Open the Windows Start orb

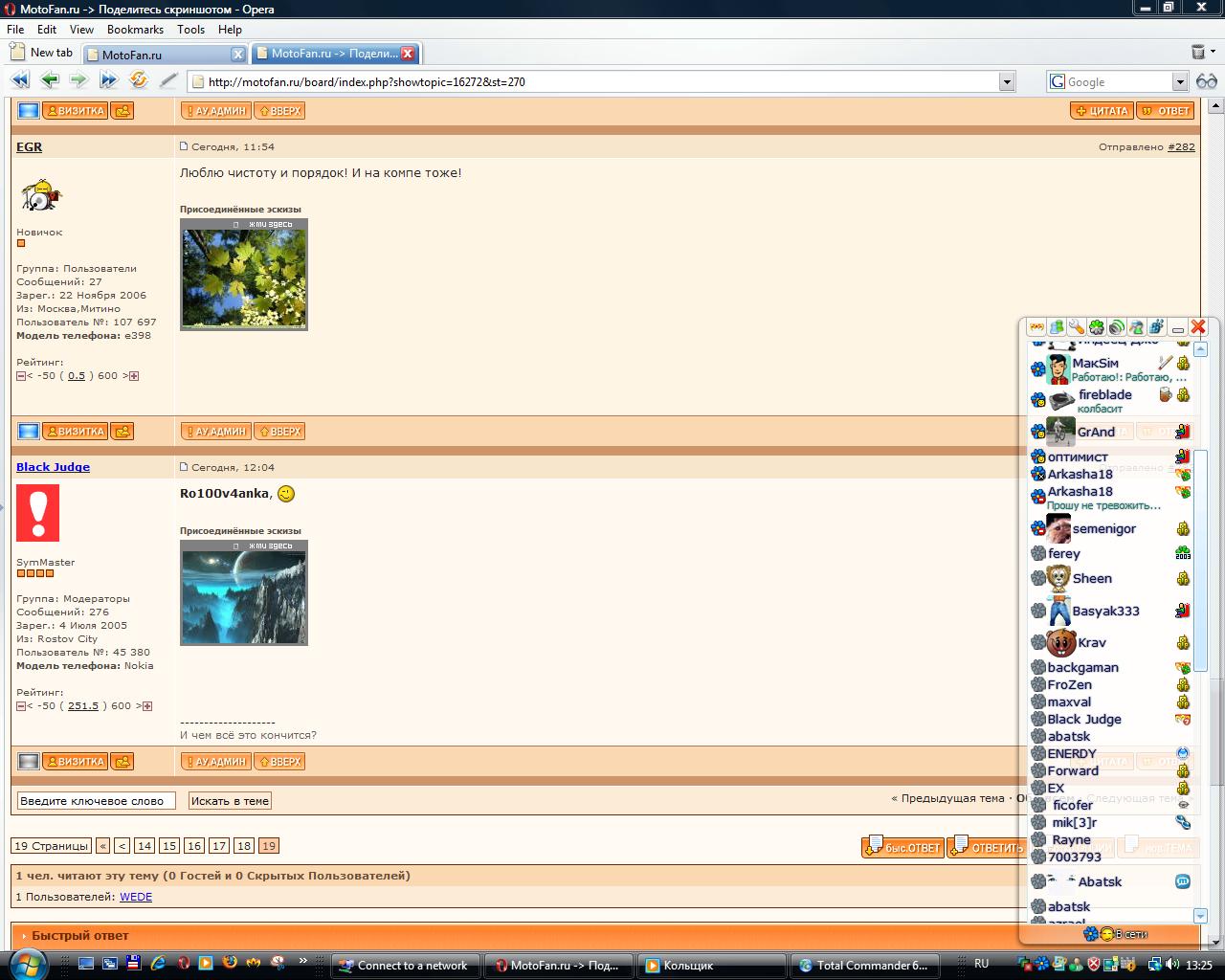(27, 964)
